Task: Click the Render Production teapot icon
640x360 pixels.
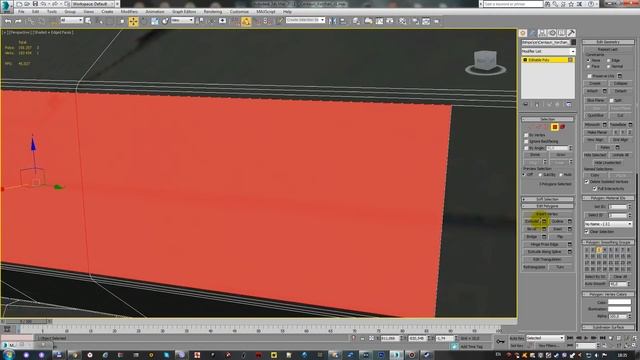Action: pos(436,21)
